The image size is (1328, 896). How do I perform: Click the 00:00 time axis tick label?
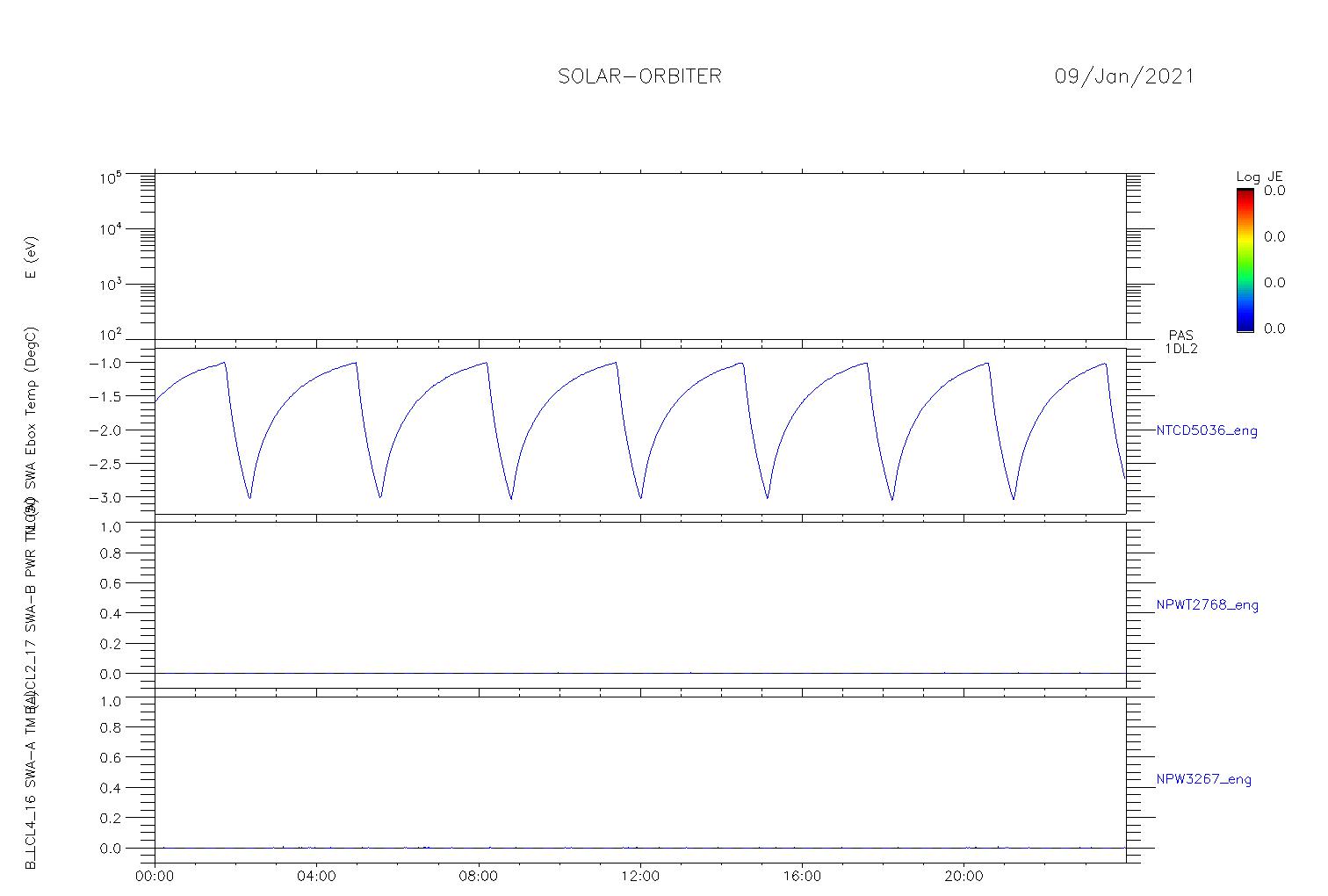(x=155, y=876)
